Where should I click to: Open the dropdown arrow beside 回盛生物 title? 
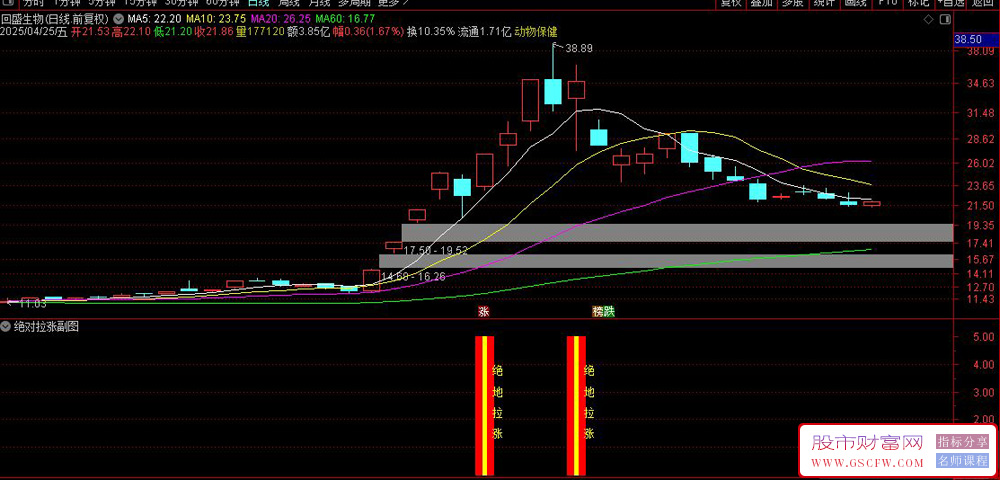117,18
